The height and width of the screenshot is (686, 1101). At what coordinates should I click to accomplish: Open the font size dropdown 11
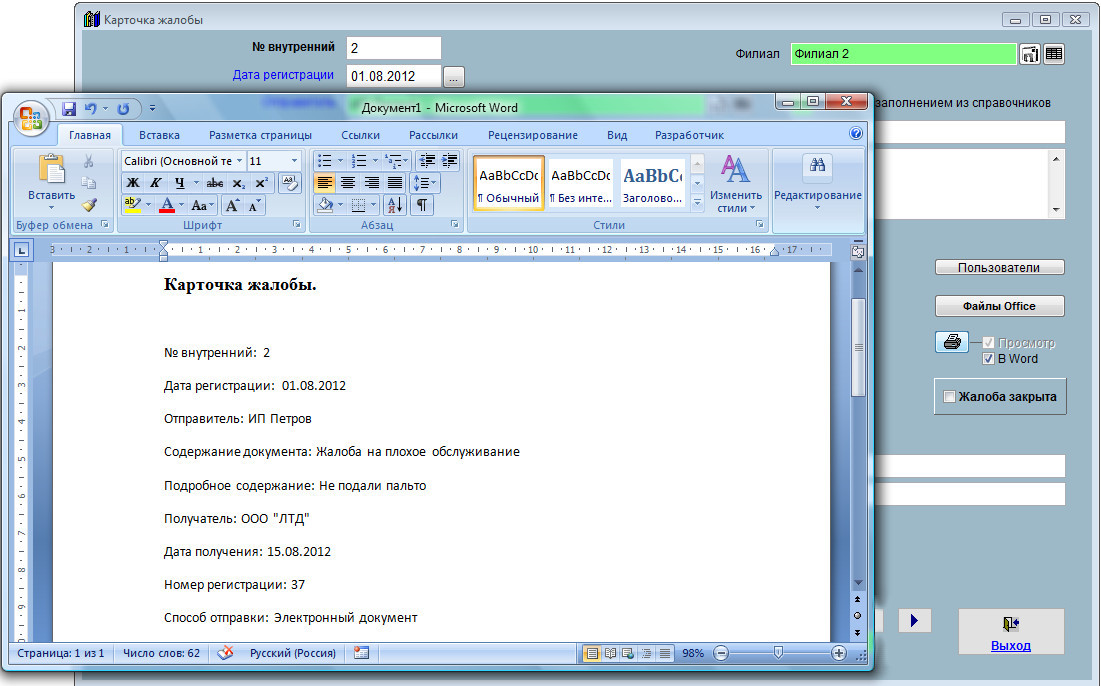pos(294,161)
